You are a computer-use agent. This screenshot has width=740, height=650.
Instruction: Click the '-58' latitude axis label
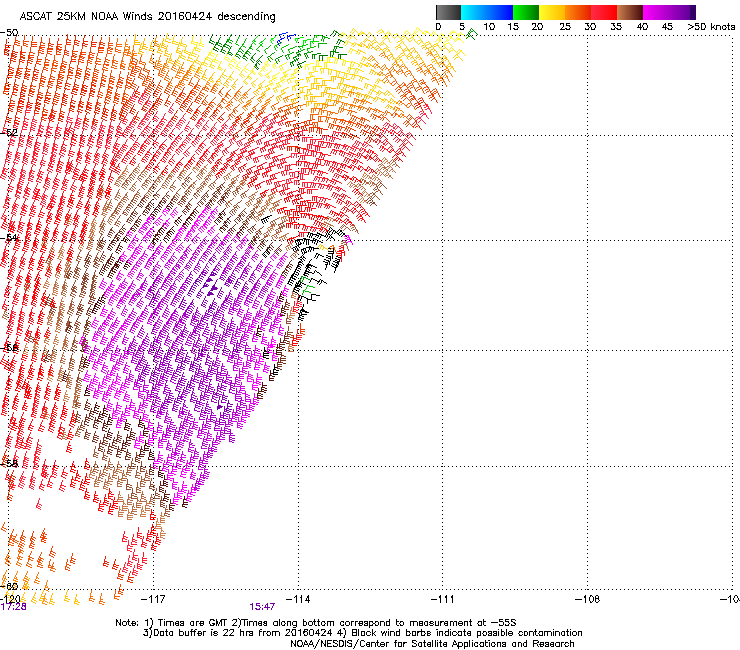click(9, 464)
